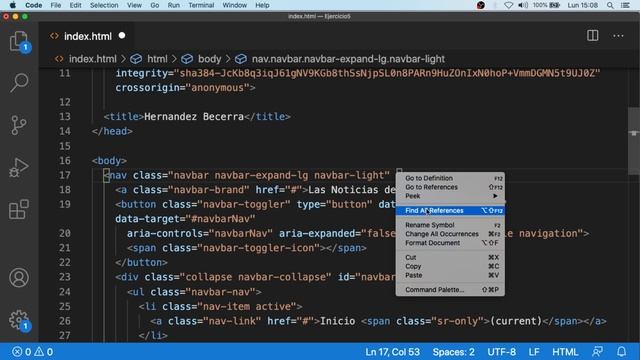The width and height of the screenshot is (640, 360).
Task: Click line number 13 in the gutter
Action: (x=65, y=117)
